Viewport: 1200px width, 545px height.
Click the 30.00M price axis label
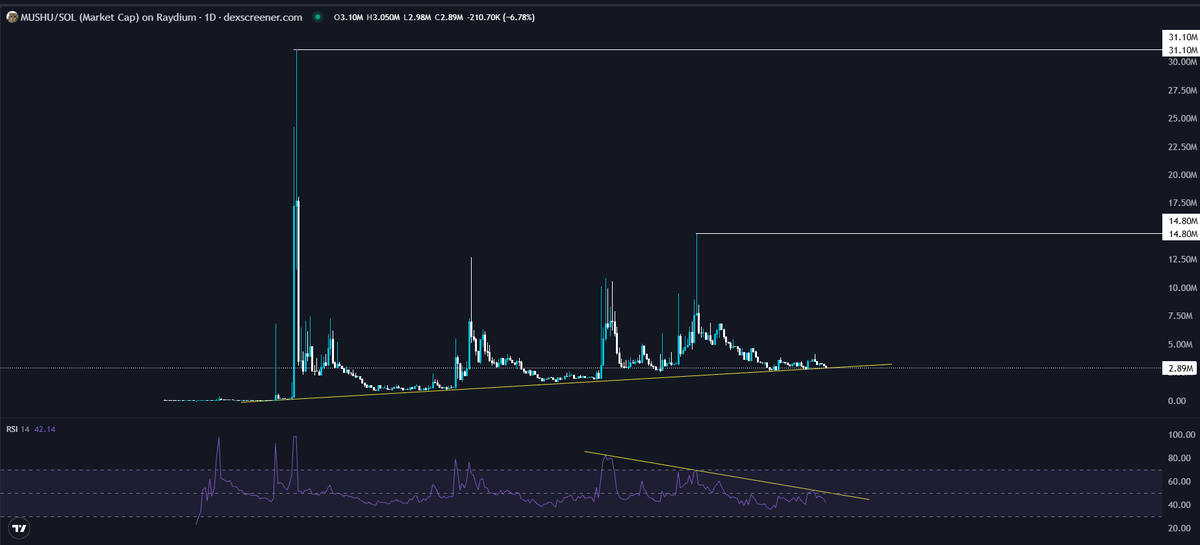1182,62
